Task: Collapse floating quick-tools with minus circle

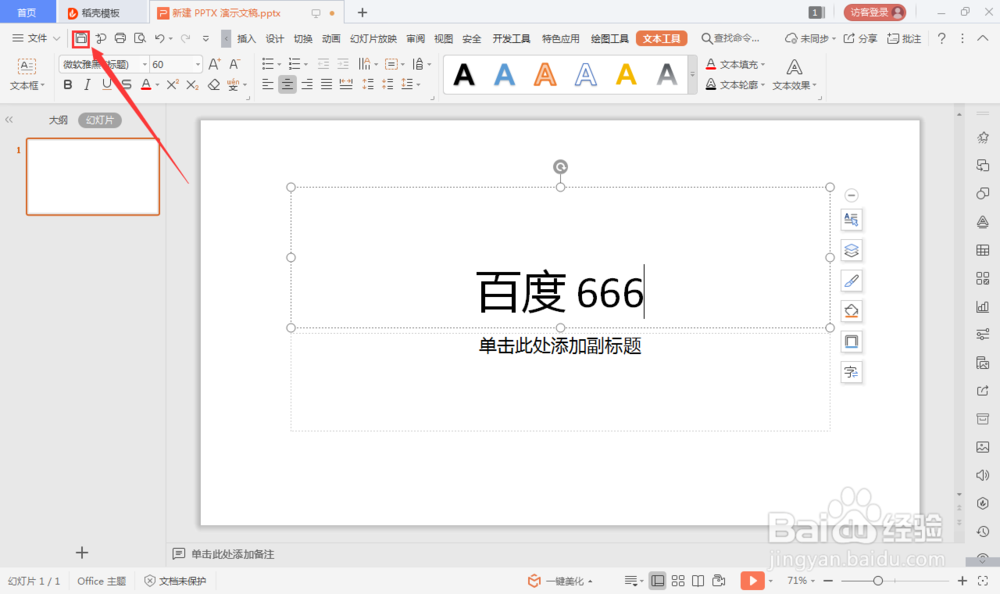Action: pyautogui.click(x=851, y=195)
